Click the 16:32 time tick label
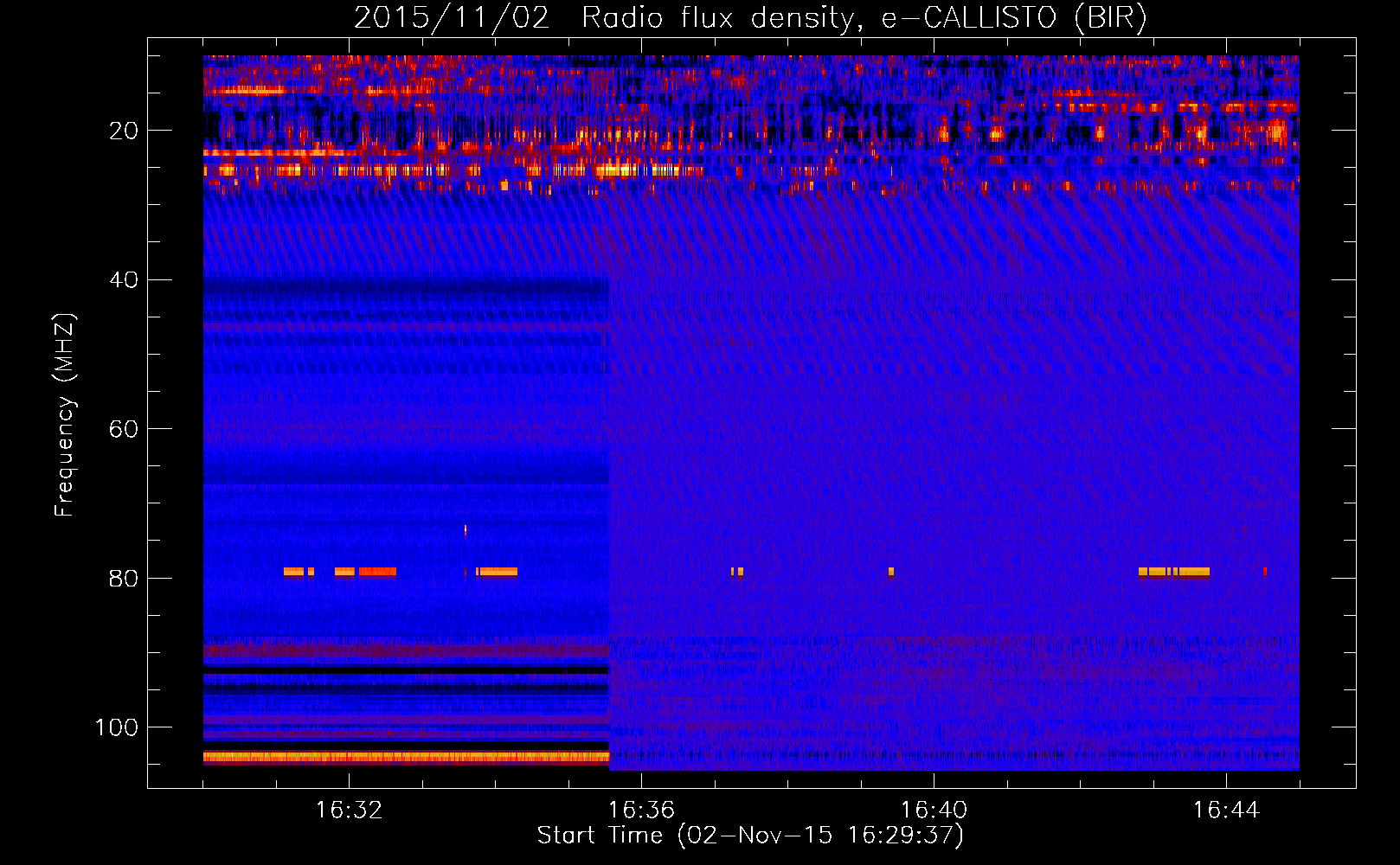Viewport: 1400px width, 865px height. click(349, 811)
